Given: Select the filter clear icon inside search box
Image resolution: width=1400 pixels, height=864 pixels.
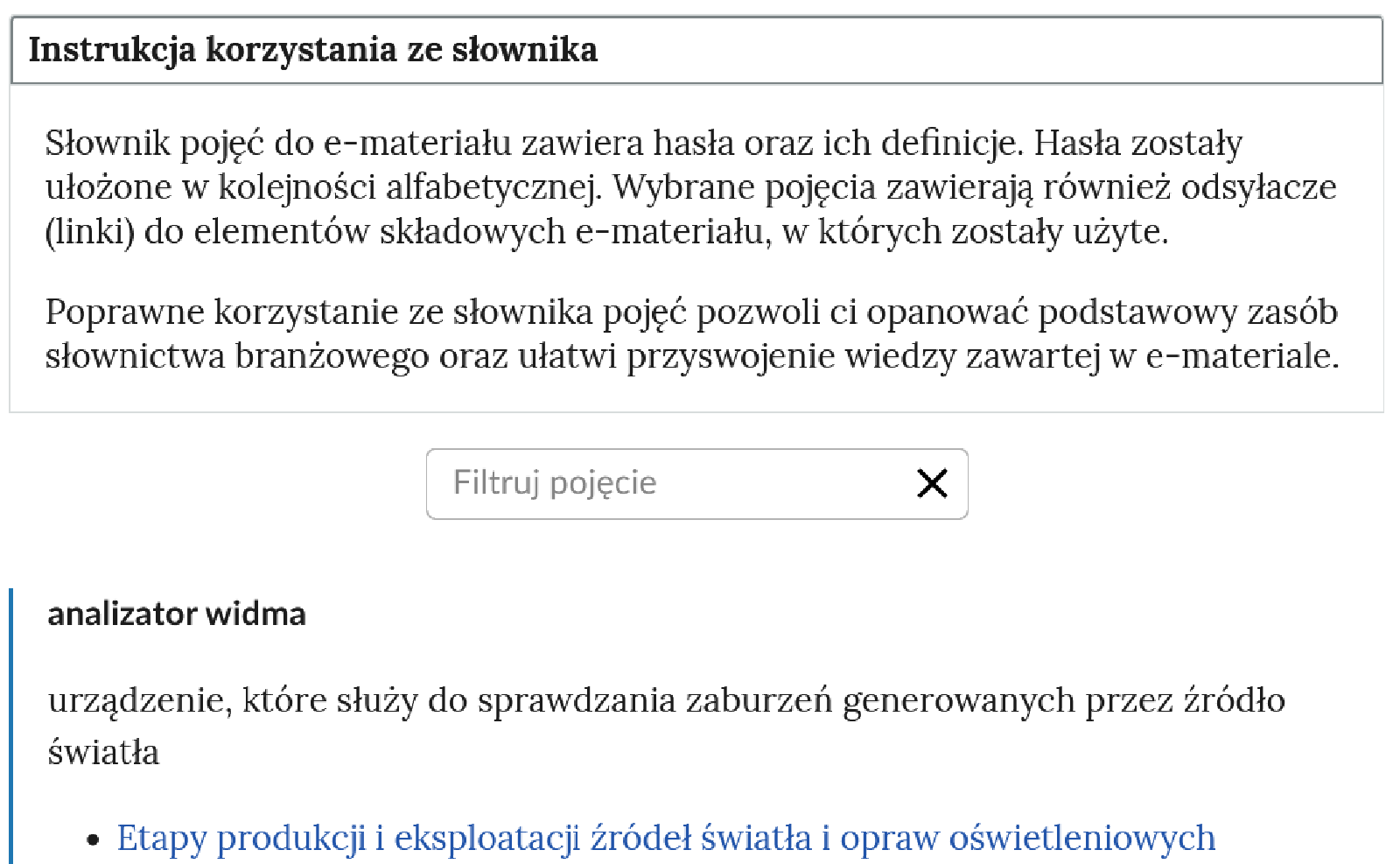Looking at the screenshot, I should 933,483.
